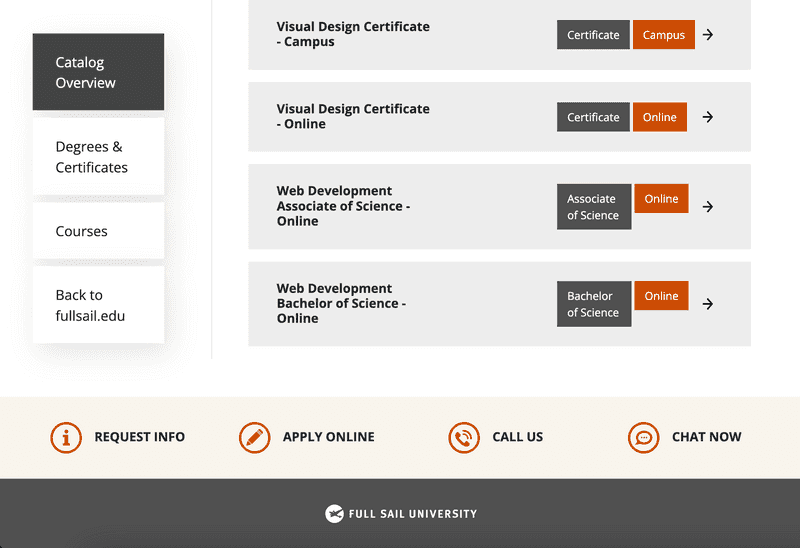The image size is (800, 548).
Task: Click arrow for Web Development Associate of Science
Action: (x=708, y=207)
